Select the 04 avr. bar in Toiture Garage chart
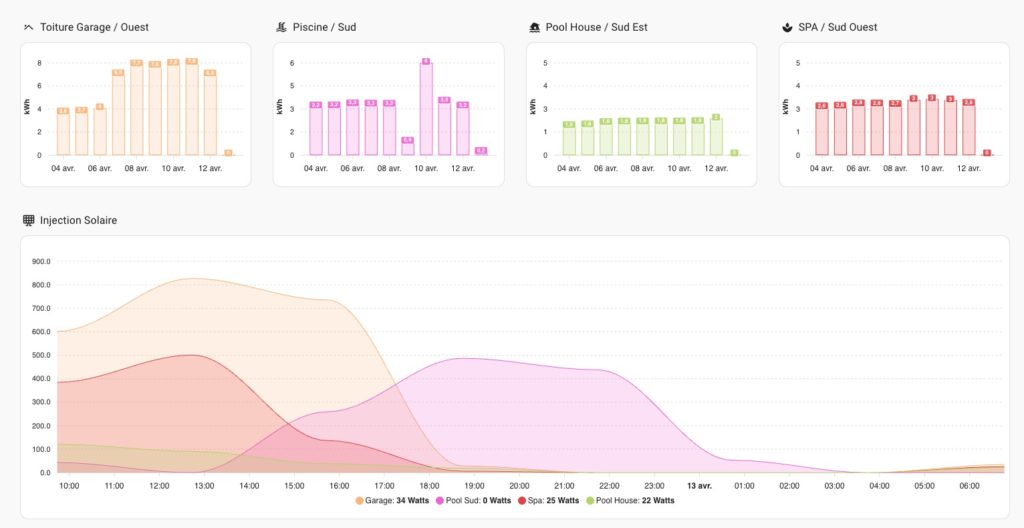1024x528 pixels. point(63,134)
